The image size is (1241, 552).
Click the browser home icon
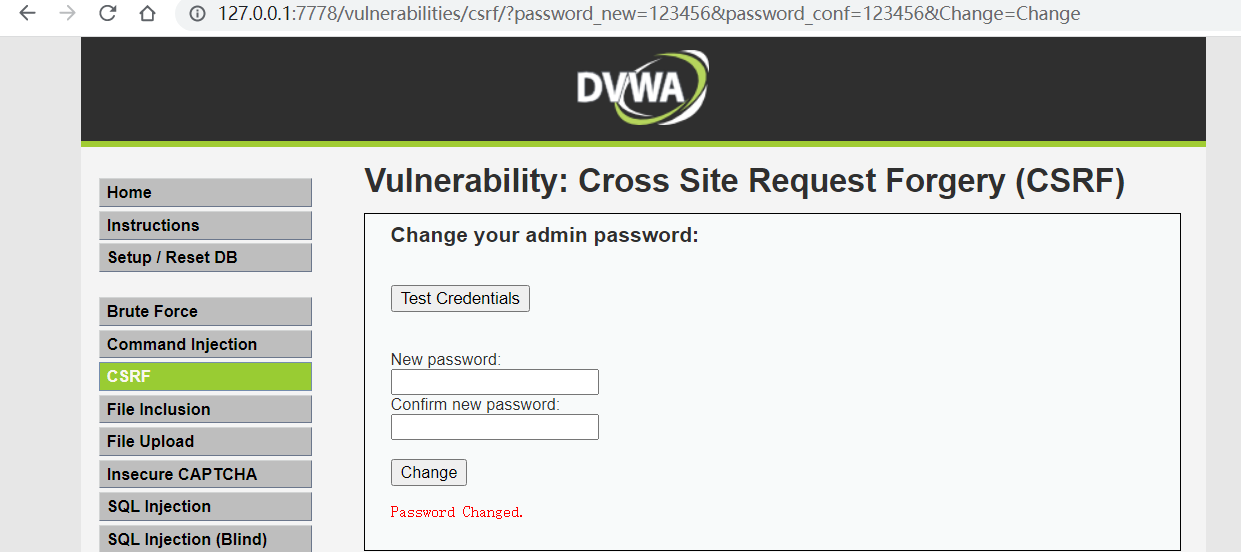click(147, 14)
